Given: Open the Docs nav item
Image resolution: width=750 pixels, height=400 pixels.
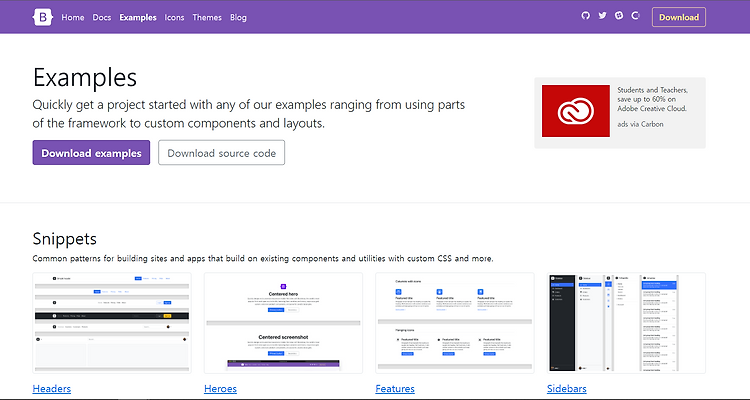Looking at the screenshot, I should click(102, 17).
